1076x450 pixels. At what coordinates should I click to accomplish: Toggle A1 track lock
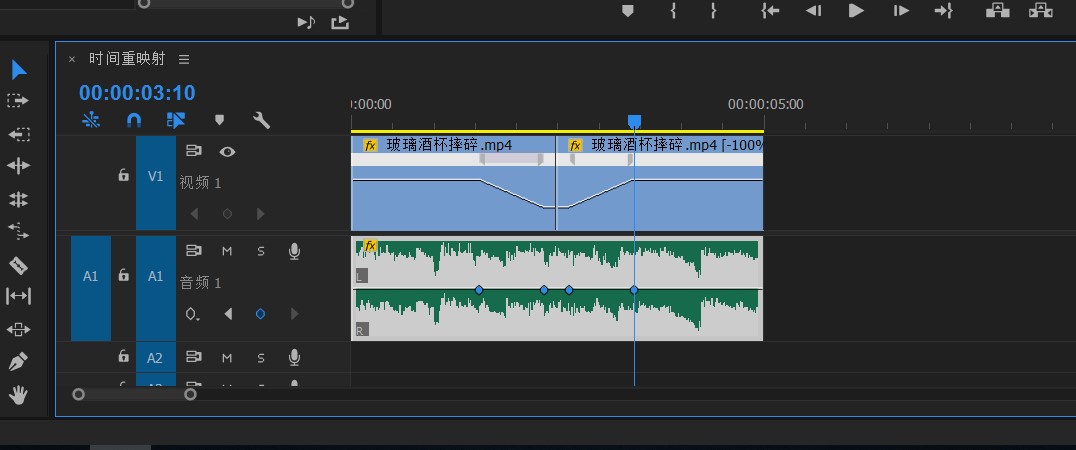(124, 275)
